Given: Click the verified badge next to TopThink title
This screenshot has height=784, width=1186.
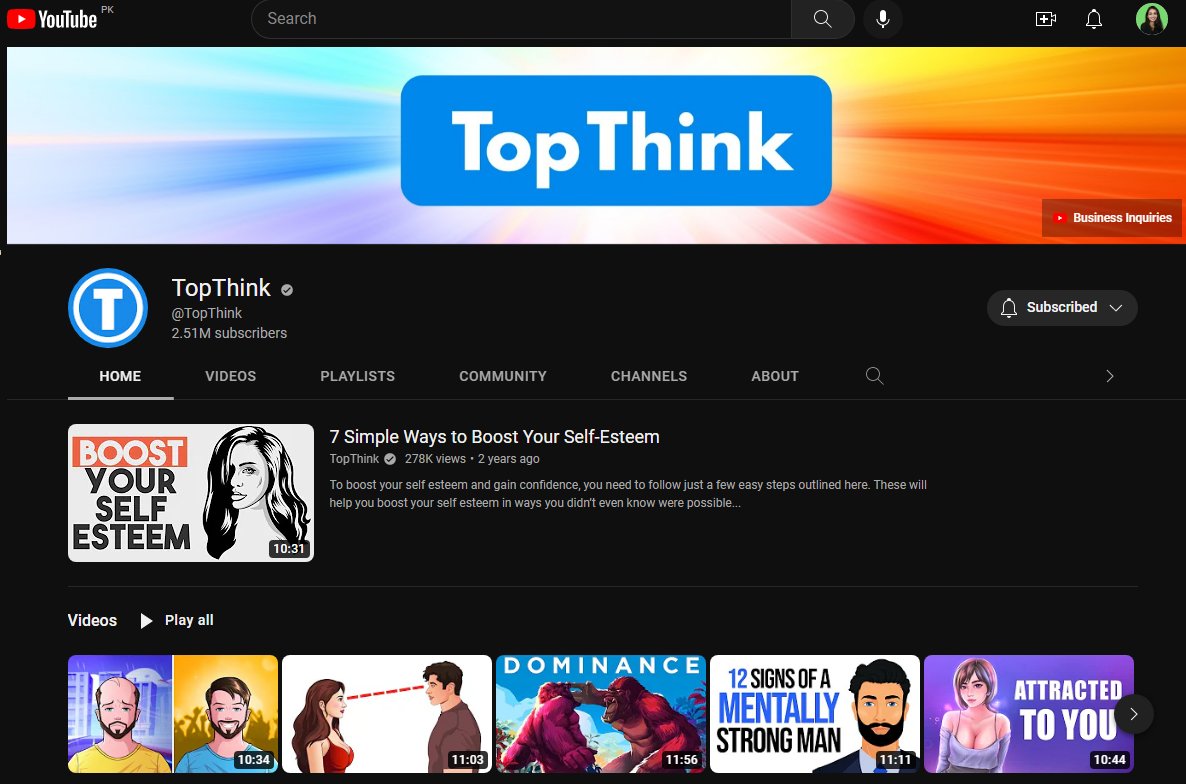Looking at the screenshot, I should [x=287, y=290].
